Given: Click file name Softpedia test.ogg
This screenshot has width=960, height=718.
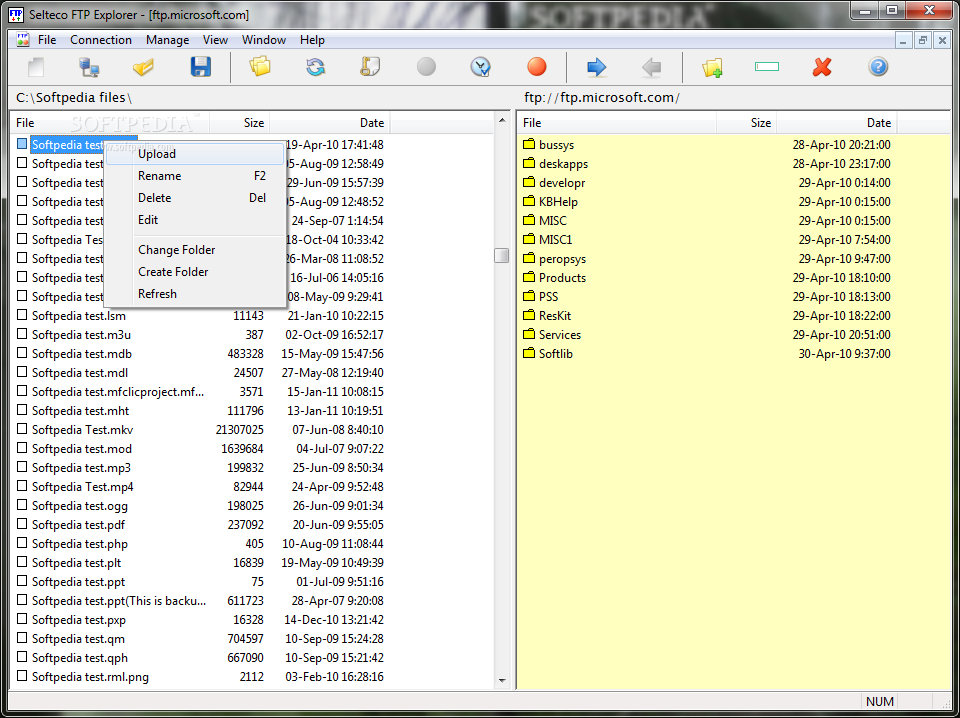Looking at the screenshot, I should click(x=80, y=505).
